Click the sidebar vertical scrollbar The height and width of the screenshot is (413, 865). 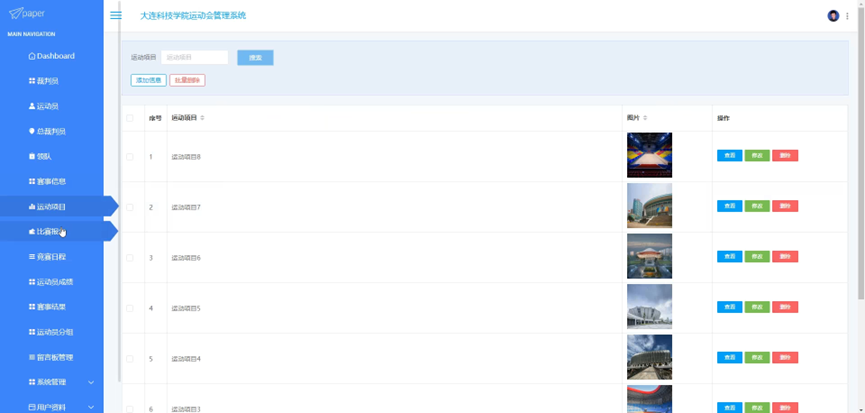(119, 191)
